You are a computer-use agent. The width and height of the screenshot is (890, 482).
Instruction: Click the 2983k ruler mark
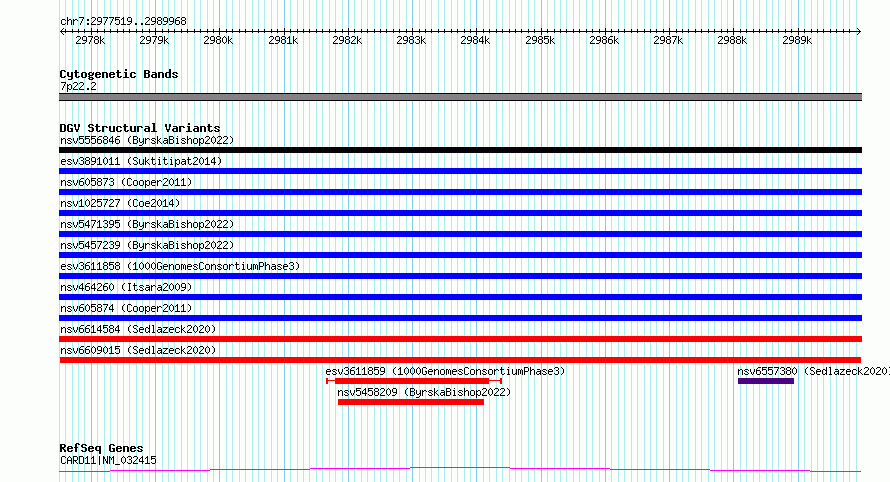pyautogui.click(x=412, y=40)
